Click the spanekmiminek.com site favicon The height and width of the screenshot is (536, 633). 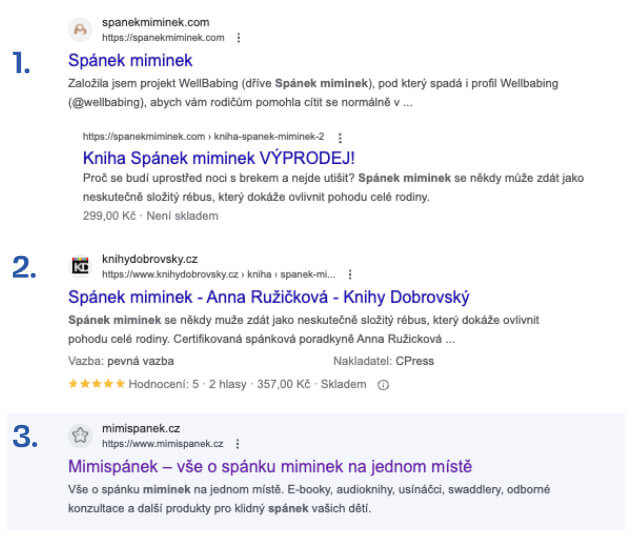click(x=80, y=29)
